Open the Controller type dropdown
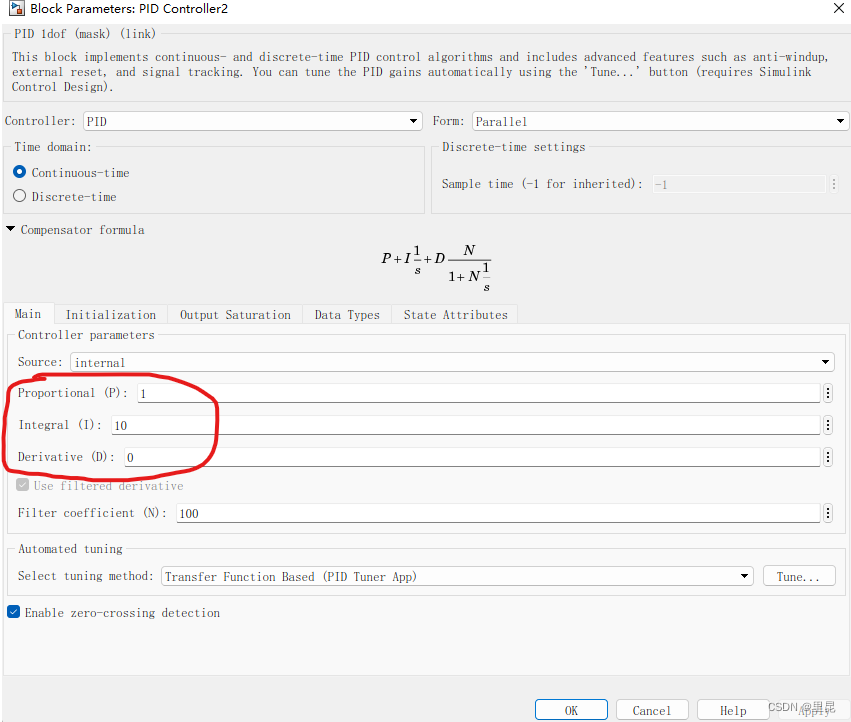 point(253,121)
